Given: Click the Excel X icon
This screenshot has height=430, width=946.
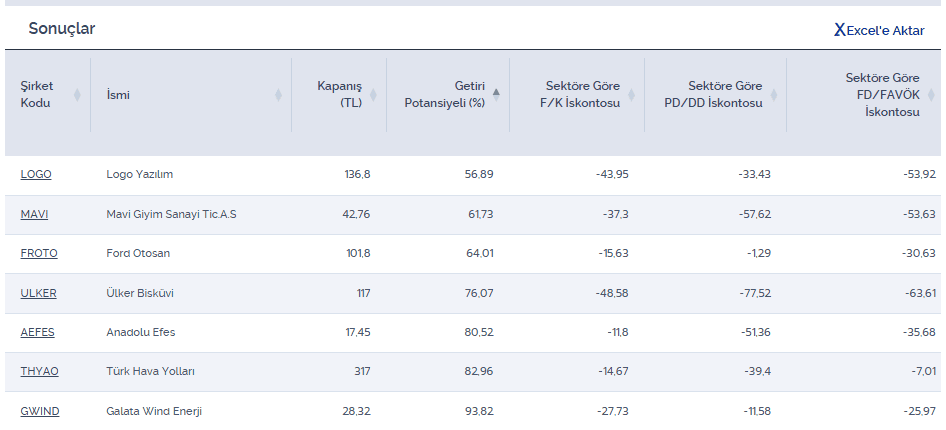Looking at the screenshot, I should pos(839,30).
